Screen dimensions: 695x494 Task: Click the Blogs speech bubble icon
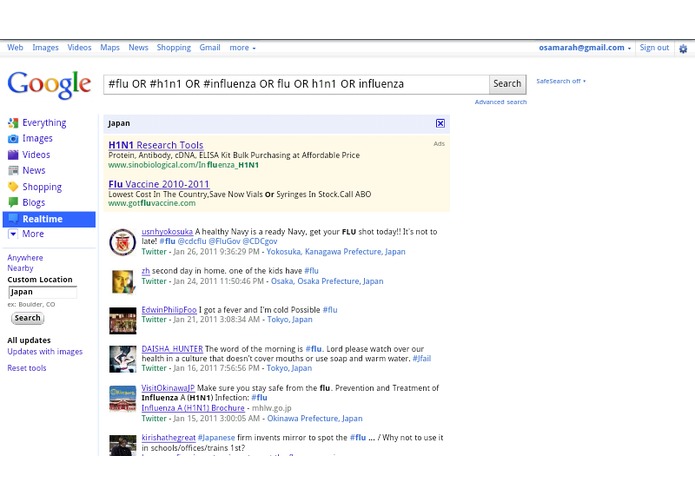(13, 202)
